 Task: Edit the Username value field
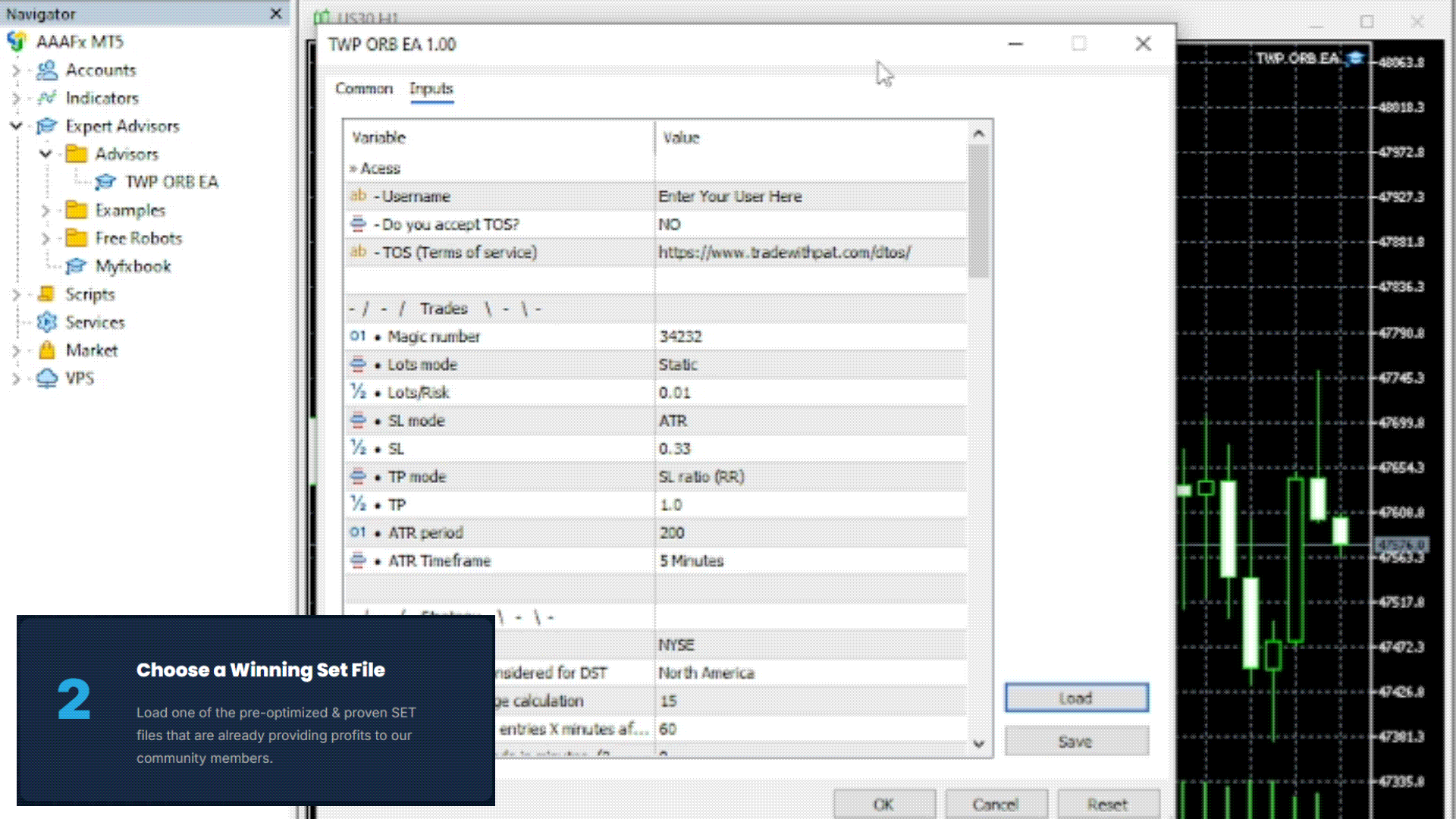(810, 196)
